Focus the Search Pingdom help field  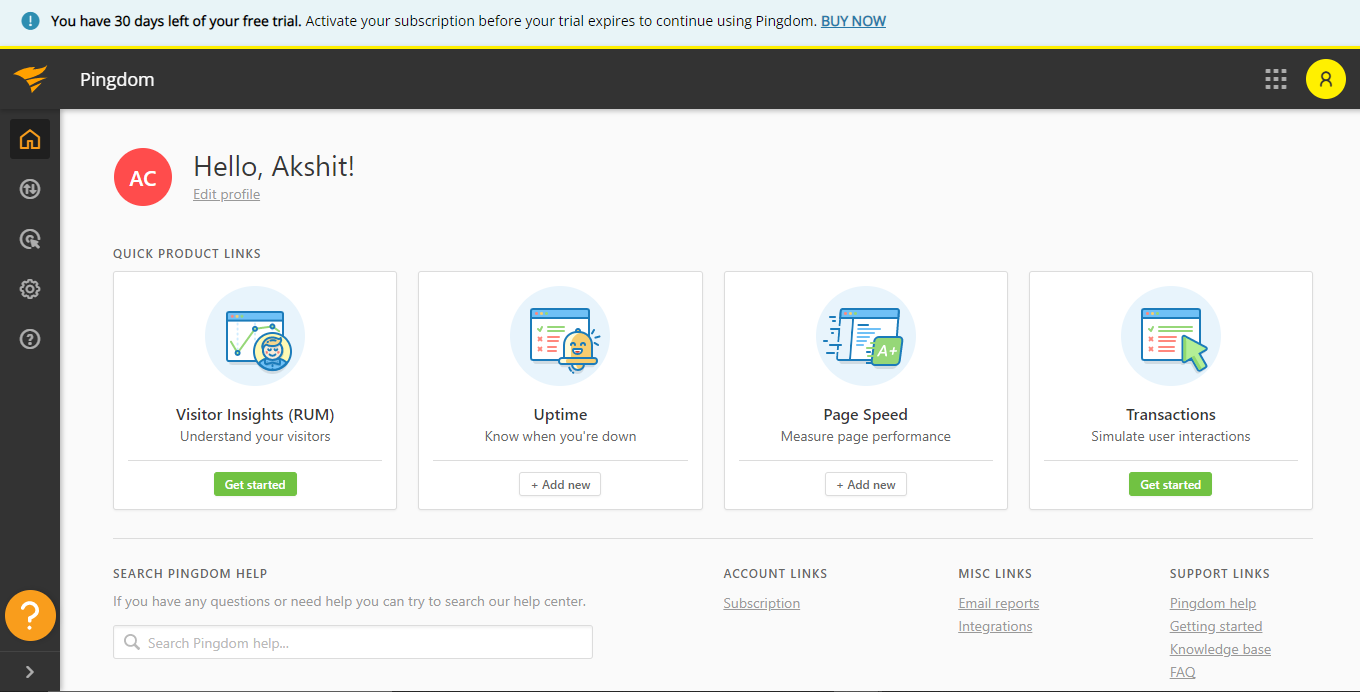click(353, 642)
